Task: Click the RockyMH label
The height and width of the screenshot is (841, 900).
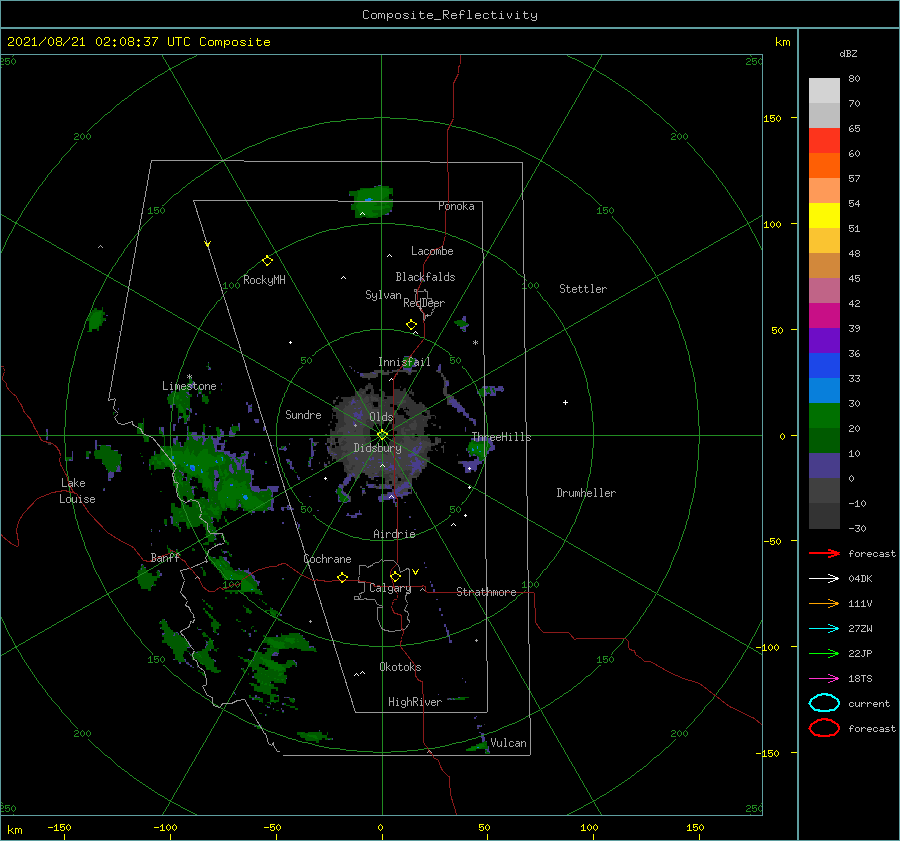Action: [264, 280]
